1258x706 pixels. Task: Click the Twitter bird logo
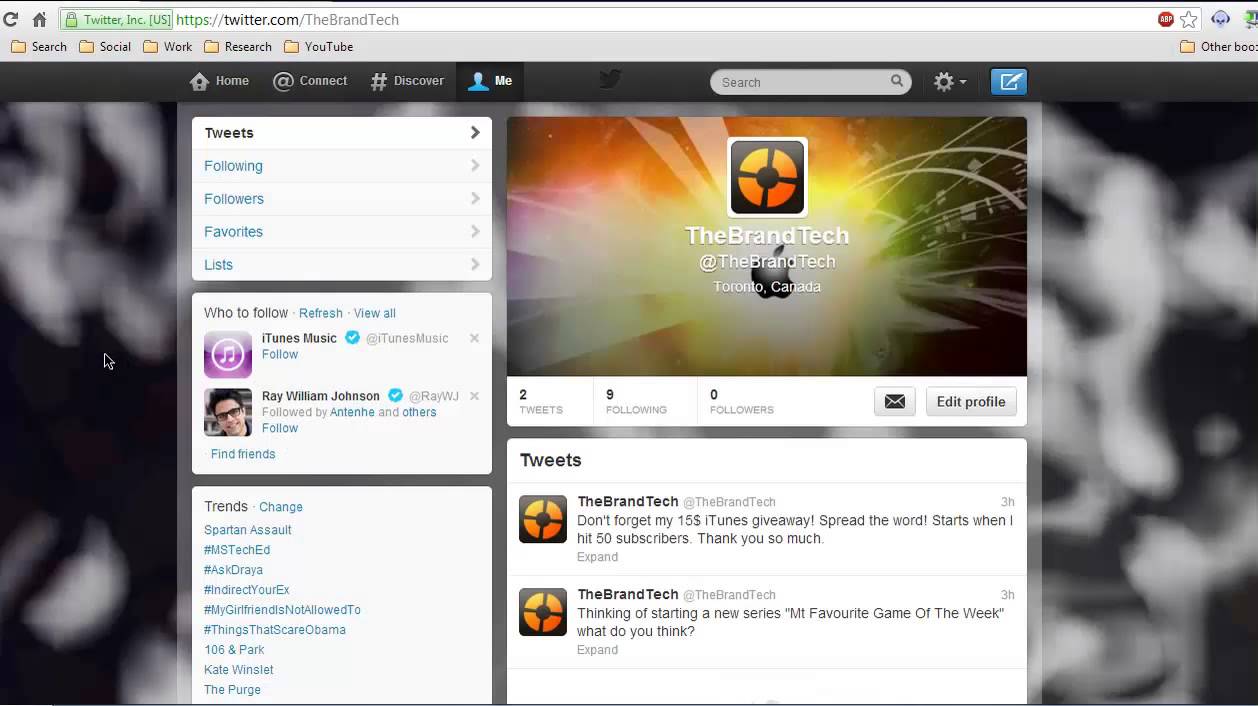click(x=610, y=80)
